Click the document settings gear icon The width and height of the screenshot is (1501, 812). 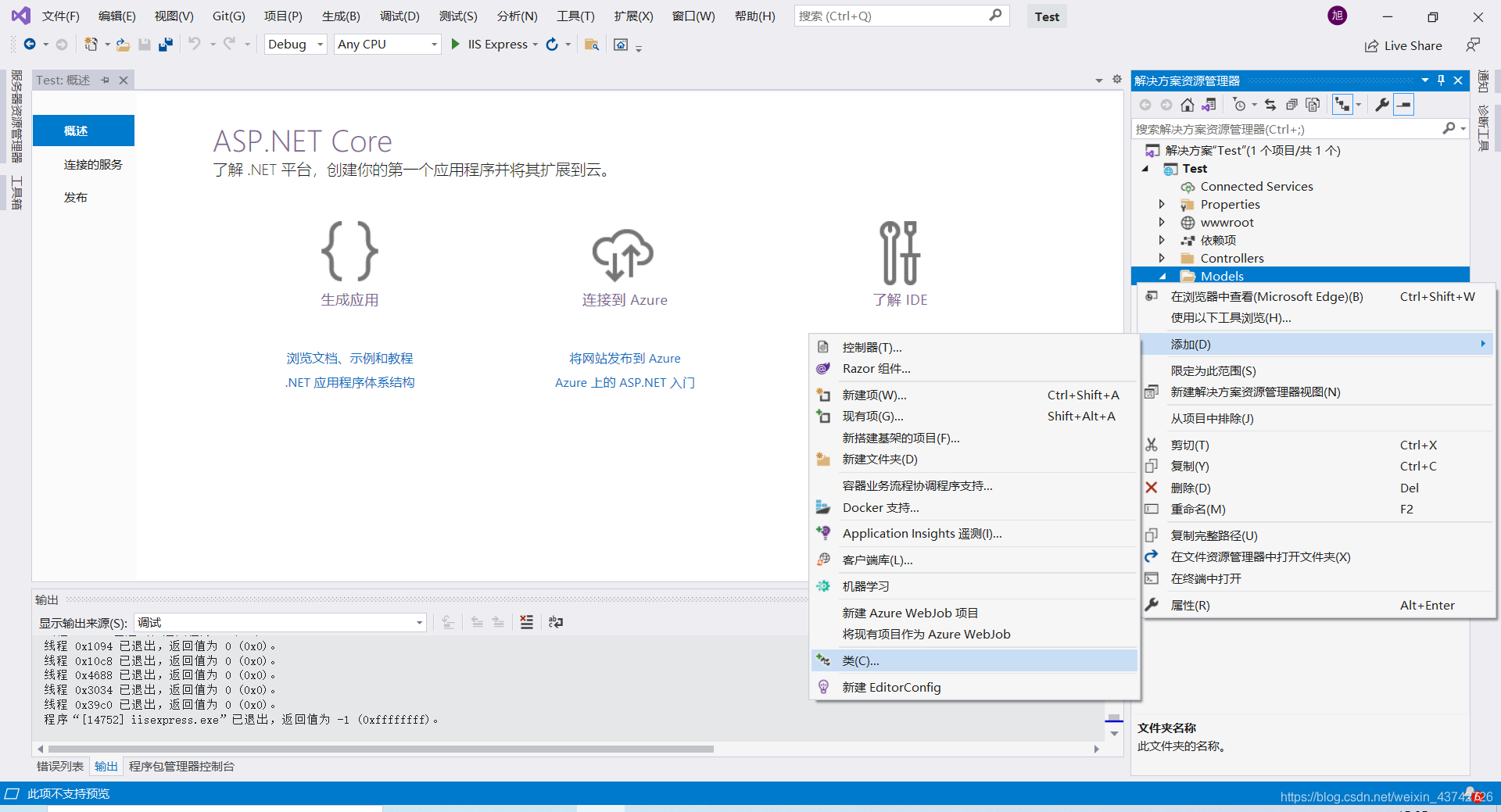(1117, 80)
